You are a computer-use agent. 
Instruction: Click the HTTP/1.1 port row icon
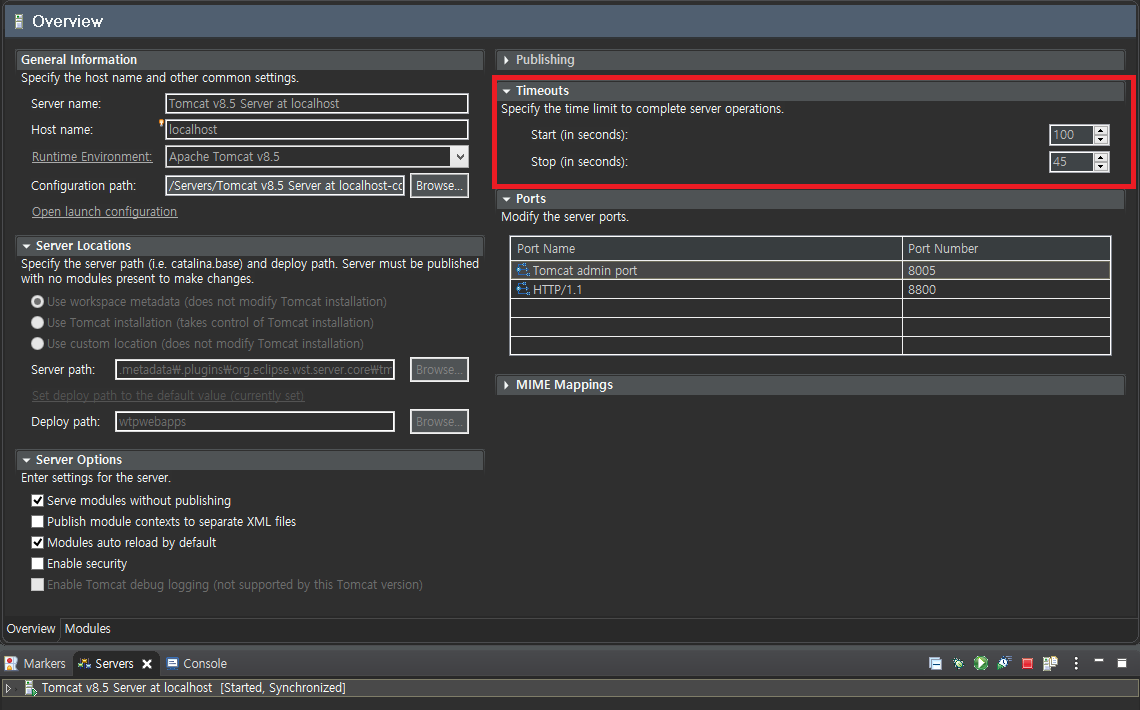coord(523,289)
